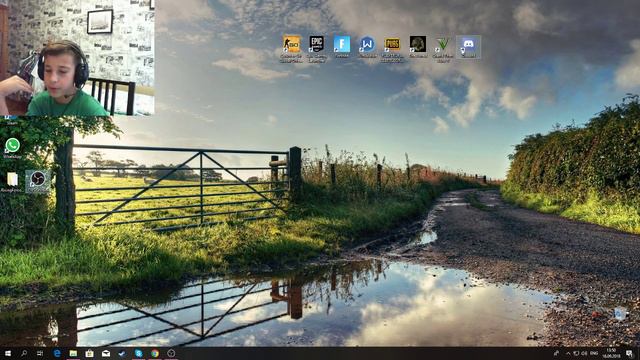Open the taskbar clock and date
This screenshot has width=640, height=360.
pos(611,353)
